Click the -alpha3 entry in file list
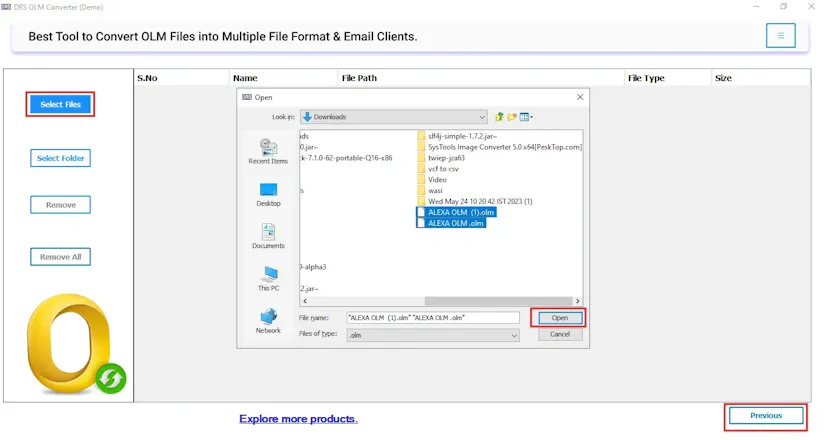The width and height of the screenshot is (826, 440). pos(313,267)
